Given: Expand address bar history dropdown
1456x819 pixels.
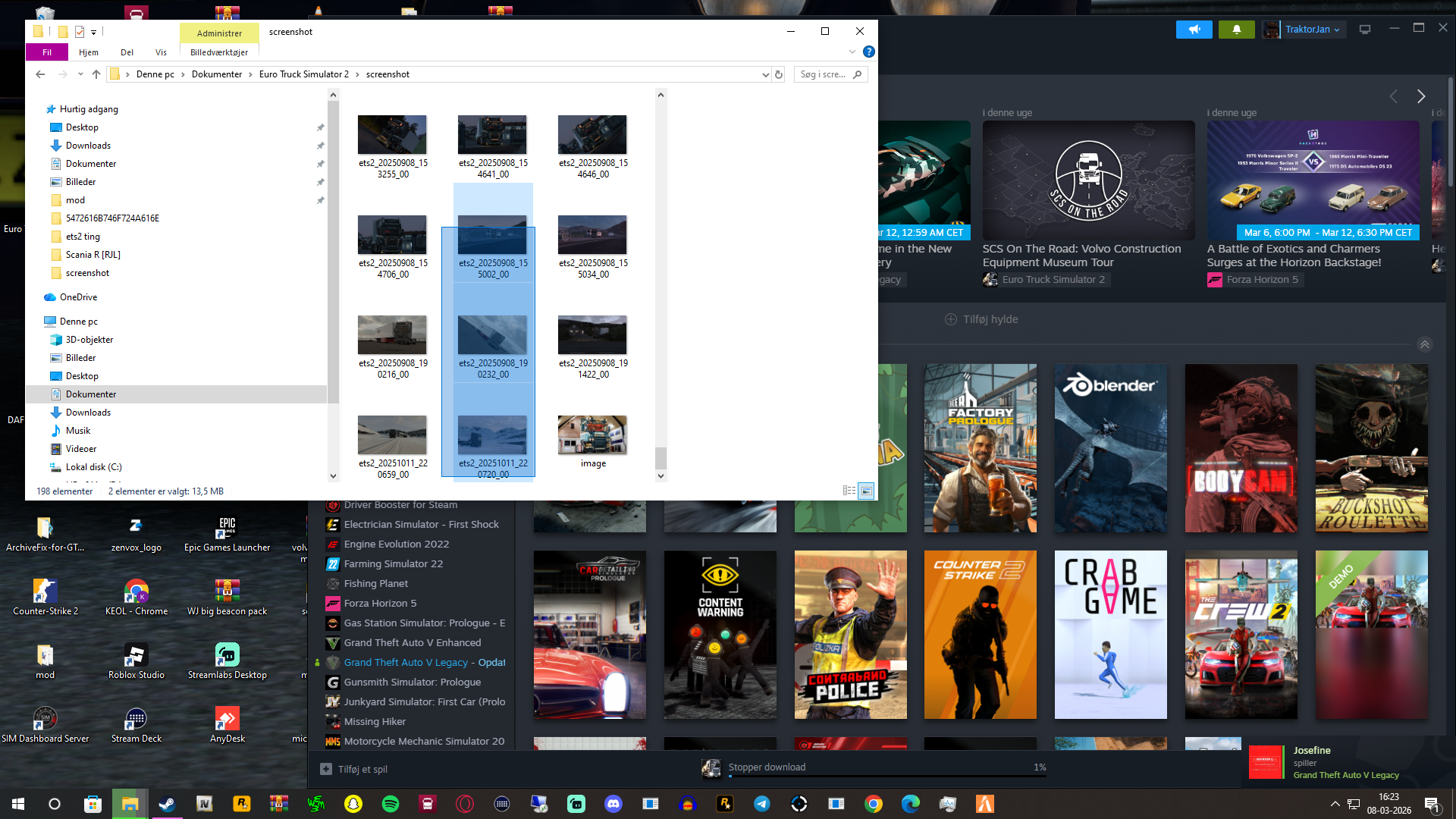Looking at the screenshot, I should pyautogui.click(x=765, y=74).
